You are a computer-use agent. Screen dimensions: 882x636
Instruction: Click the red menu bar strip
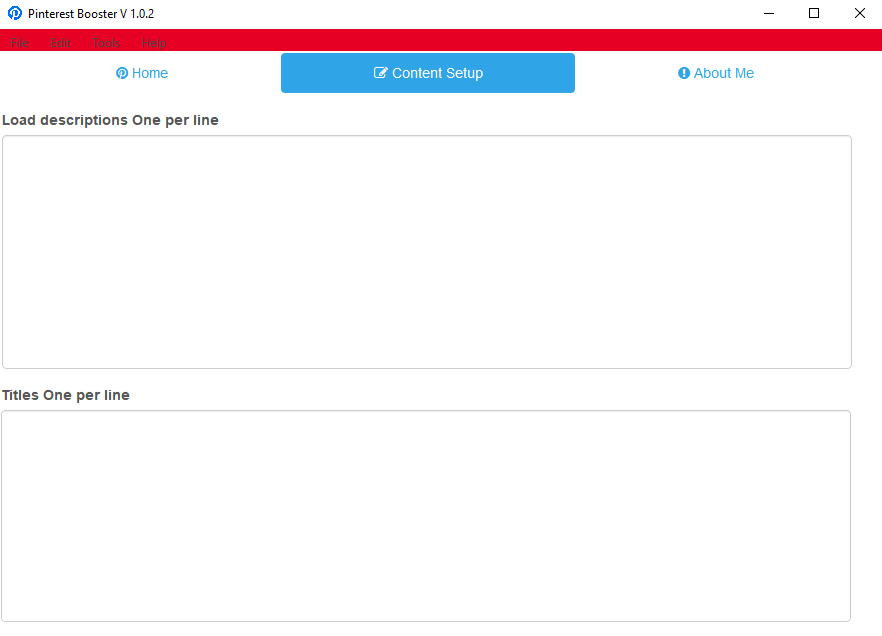[x=450, y=43]
